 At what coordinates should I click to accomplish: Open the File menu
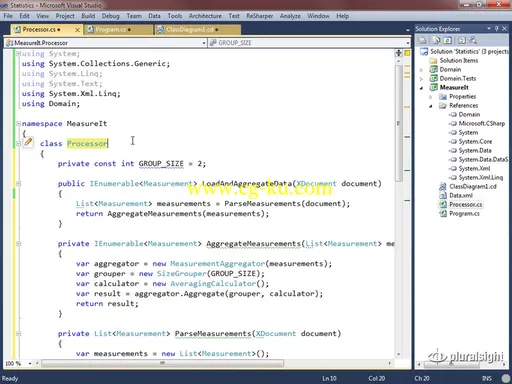(x=8, y=16)
